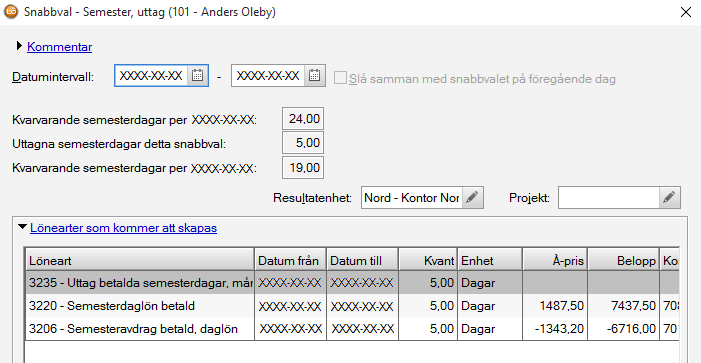Click Belopp cell 7437,50
The height and width of the screenshot is (363, 701).
624,306
